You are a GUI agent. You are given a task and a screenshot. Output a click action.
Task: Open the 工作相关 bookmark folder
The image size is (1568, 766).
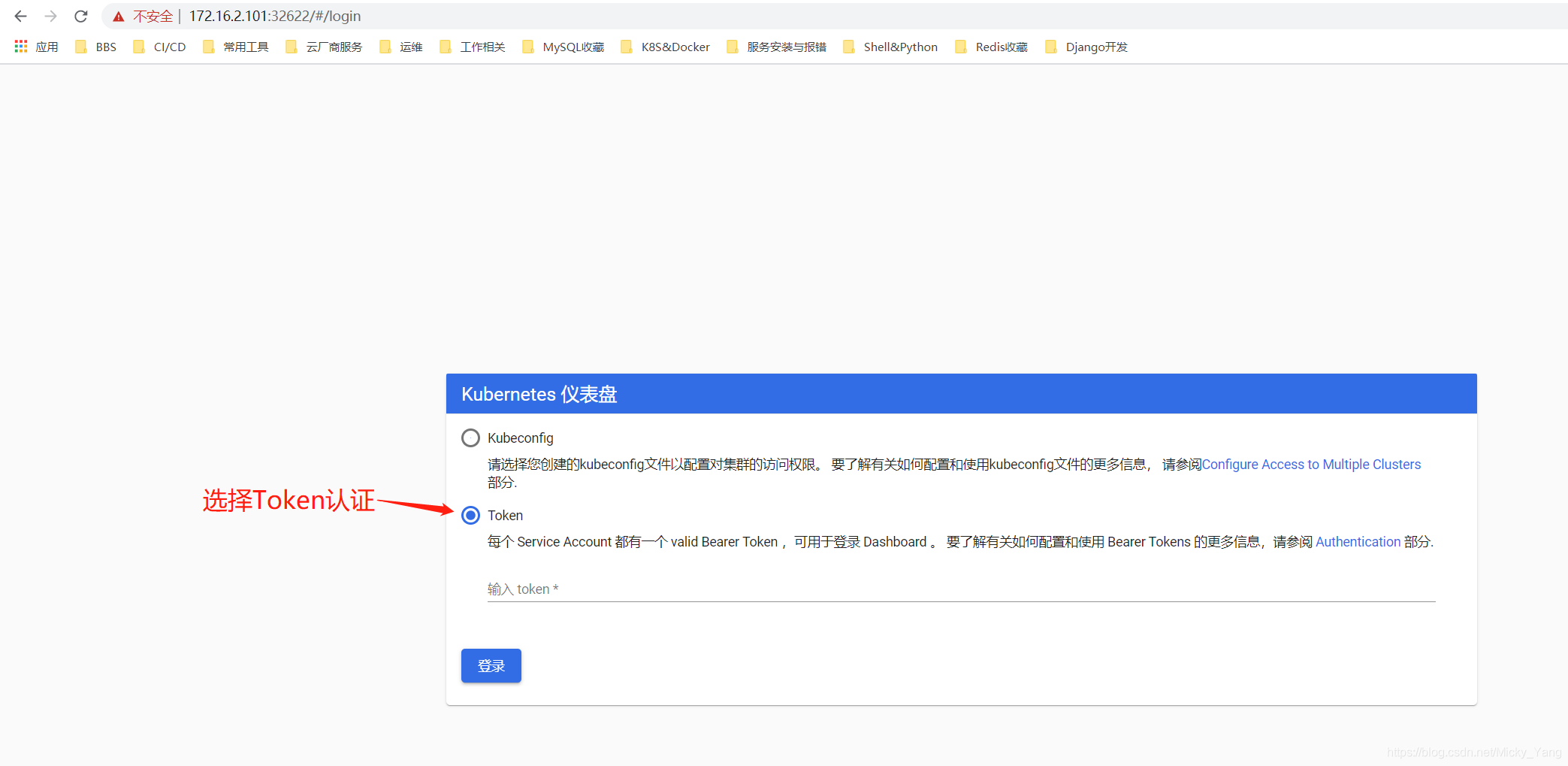(473, 47)
